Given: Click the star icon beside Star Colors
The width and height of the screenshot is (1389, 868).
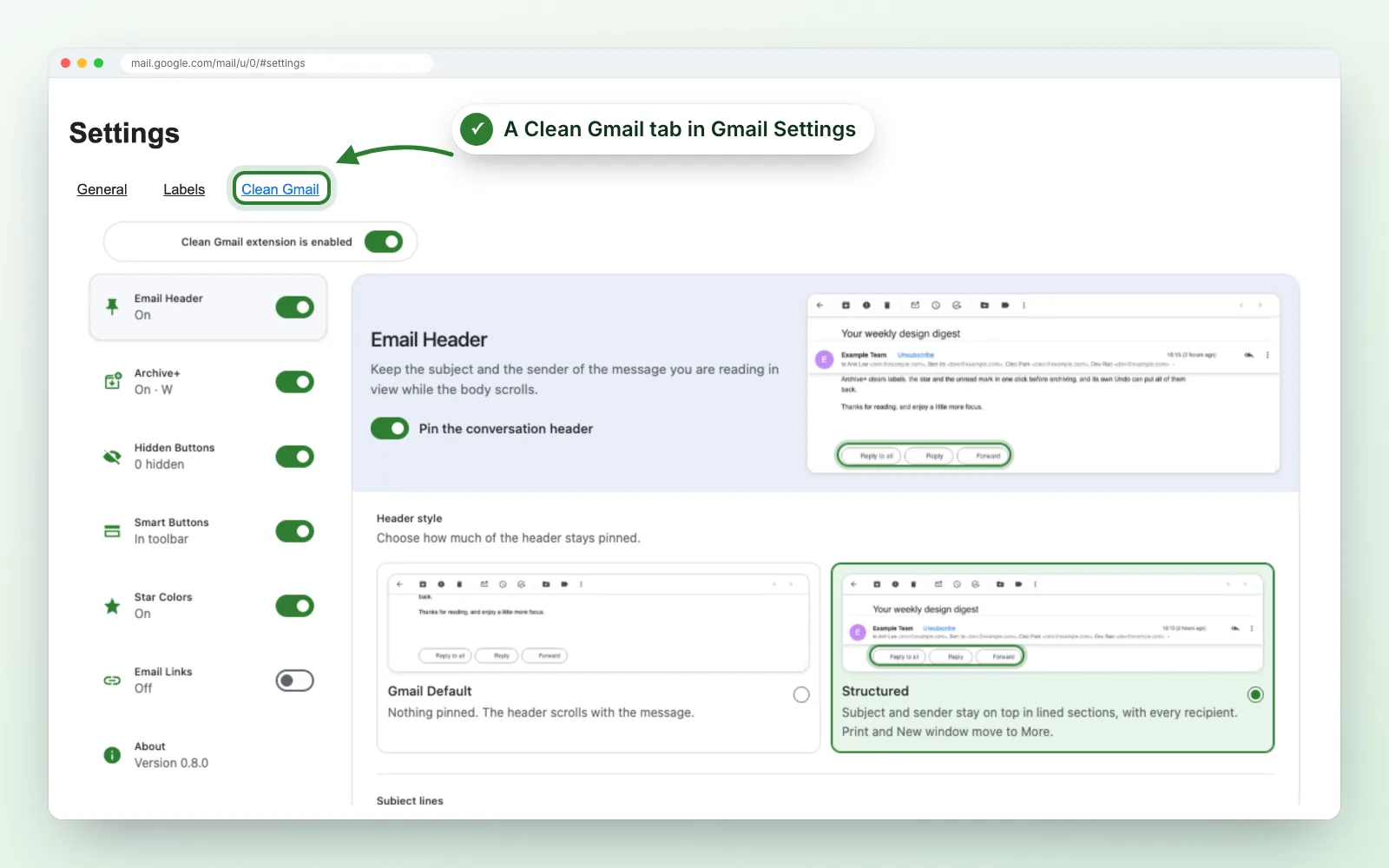Looking at the screenshot, I should pos(112,606).
